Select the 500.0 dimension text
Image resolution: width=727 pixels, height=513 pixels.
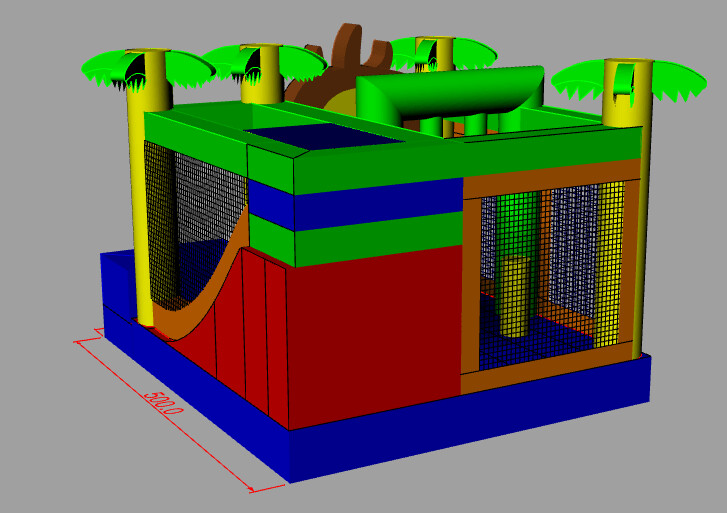(163, 403)
